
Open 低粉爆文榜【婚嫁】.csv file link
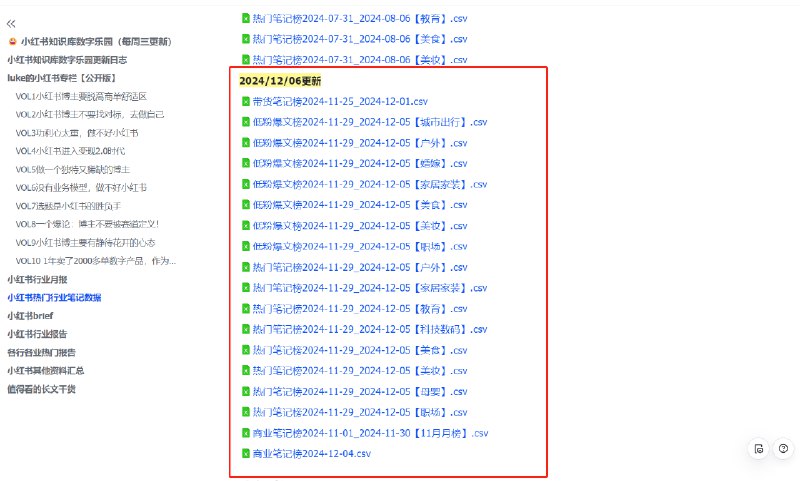tap(360, 164)
